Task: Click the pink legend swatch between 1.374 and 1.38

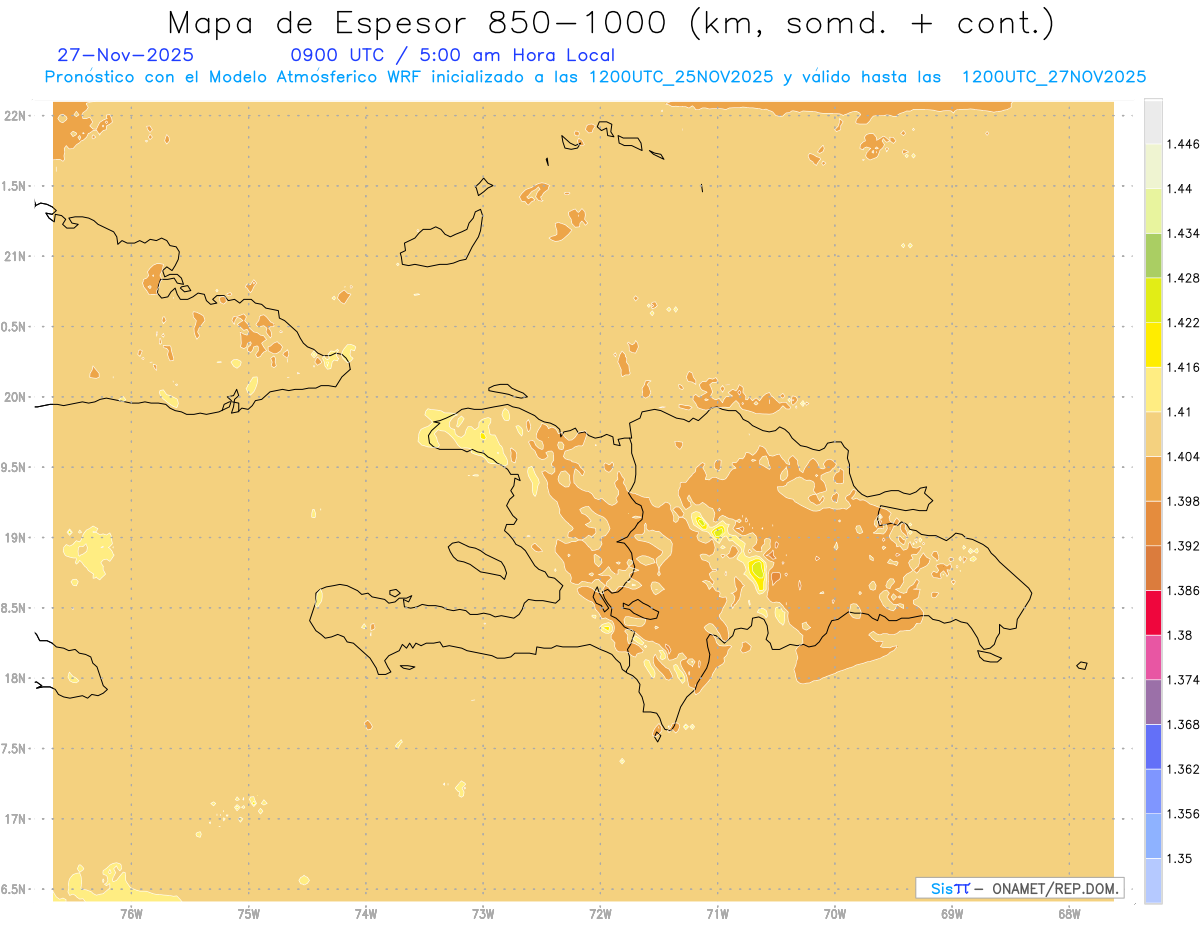Action: click(1153, 657)
